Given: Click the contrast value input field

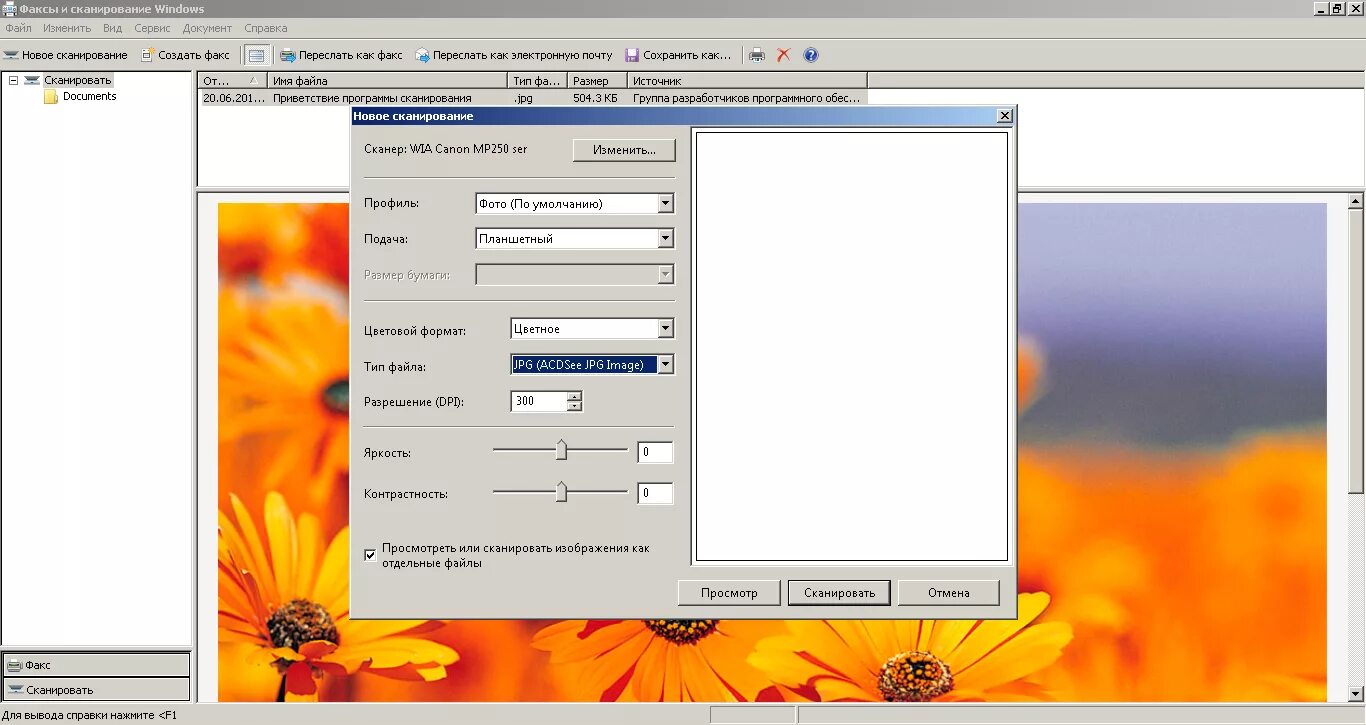Looking at the screenshot, I should [x=655, y=493].
